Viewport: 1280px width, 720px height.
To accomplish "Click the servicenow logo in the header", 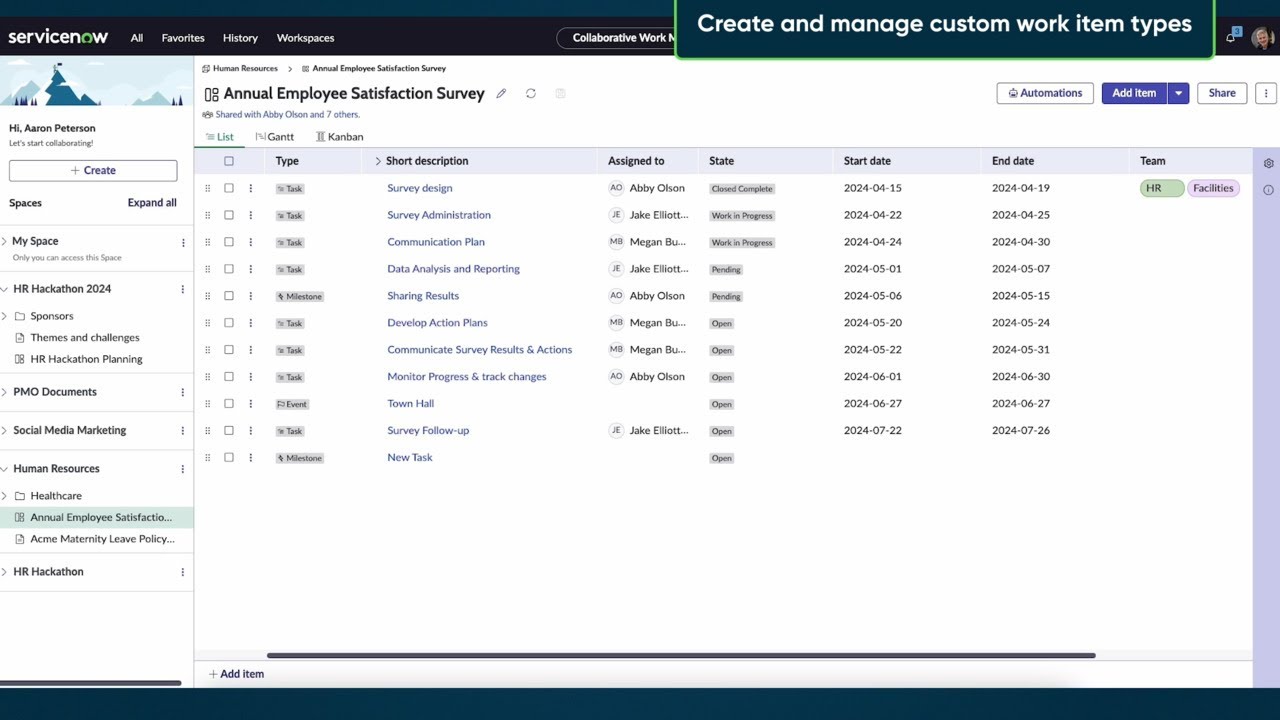I will click(58, 37).
